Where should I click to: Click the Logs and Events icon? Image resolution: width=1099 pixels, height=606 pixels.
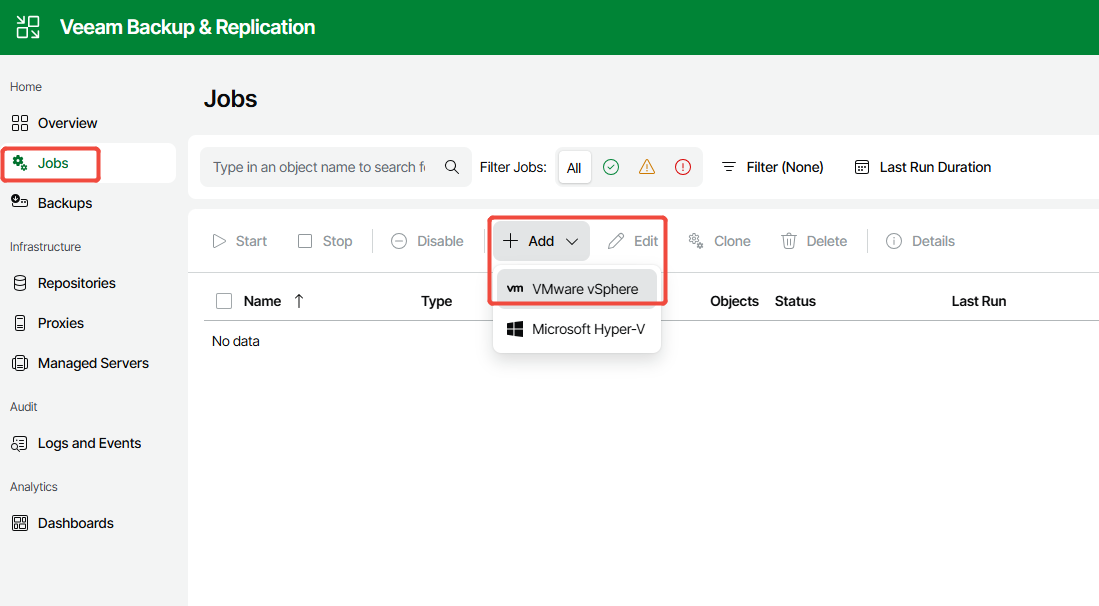click(20, 443)
